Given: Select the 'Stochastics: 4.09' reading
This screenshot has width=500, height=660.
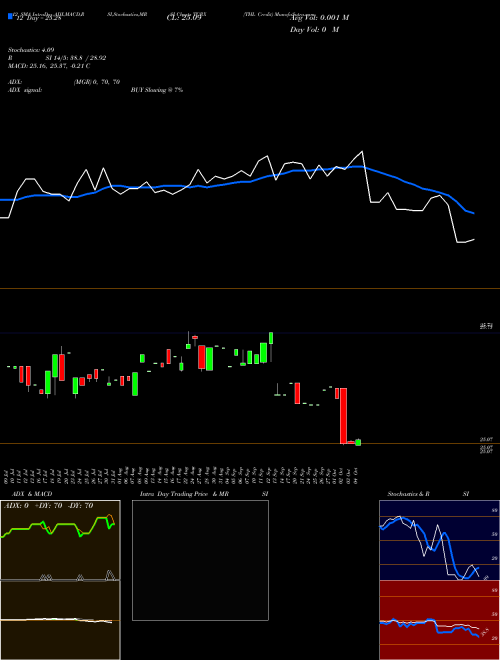Looking at the screenshot, I should coord(31,50).
